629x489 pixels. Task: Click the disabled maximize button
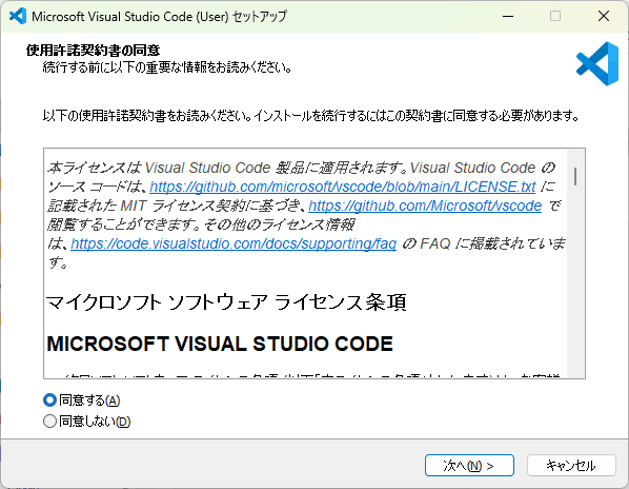pyautogui.click(x=555, y=16)
